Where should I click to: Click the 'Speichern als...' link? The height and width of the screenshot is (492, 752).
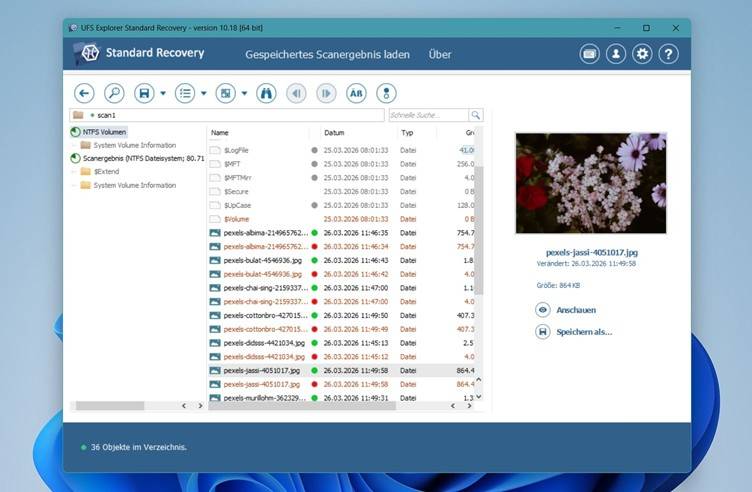584,331
